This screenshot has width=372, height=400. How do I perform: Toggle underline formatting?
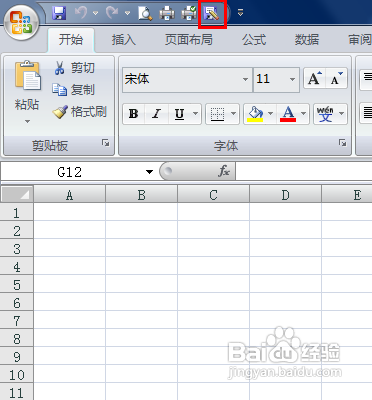pos(179,114)
